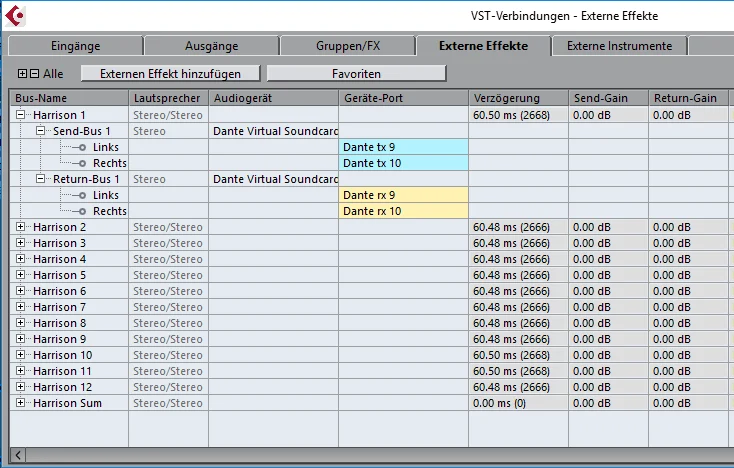Select Harrison 1 delay 60.50 ms (2668)
Image resolution: width=734 pixels, height=468 pixels.
pyautogui.click(x=518, y=115)
